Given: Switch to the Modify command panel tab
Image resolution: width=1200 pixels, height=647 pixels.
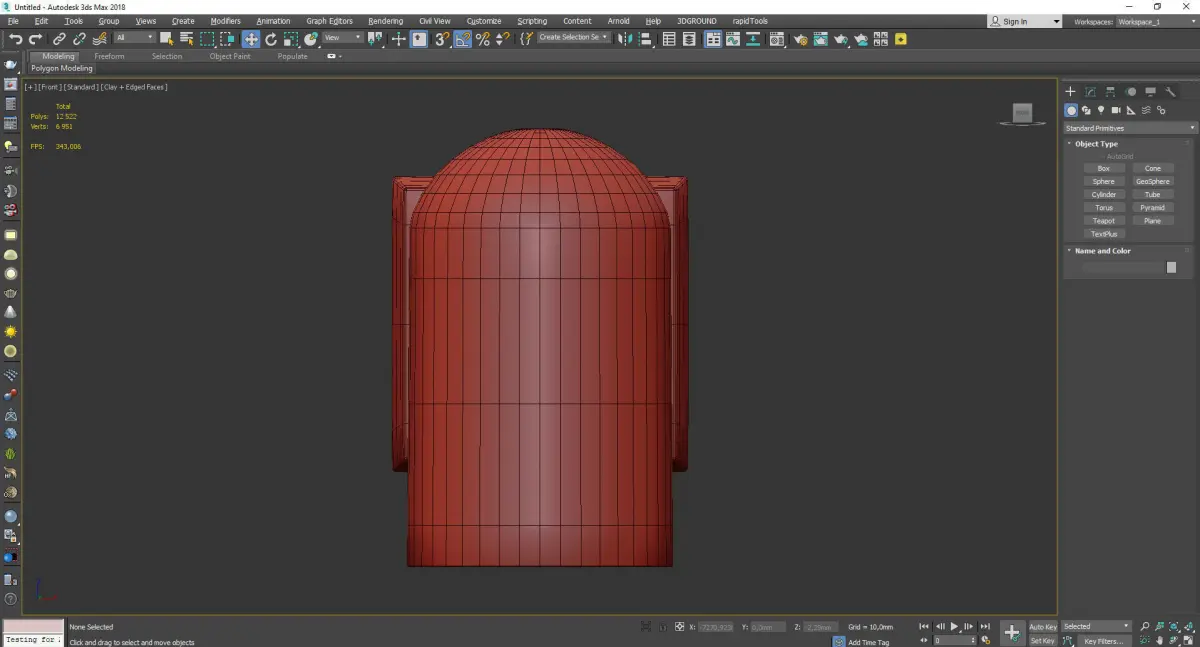Looking at the screenshot, I should coord(1091,92).
